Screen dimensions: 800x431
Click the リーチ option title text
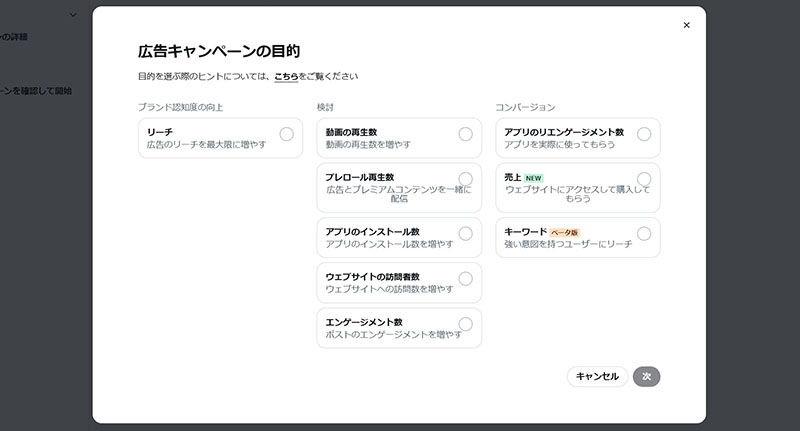click(160, 132)
